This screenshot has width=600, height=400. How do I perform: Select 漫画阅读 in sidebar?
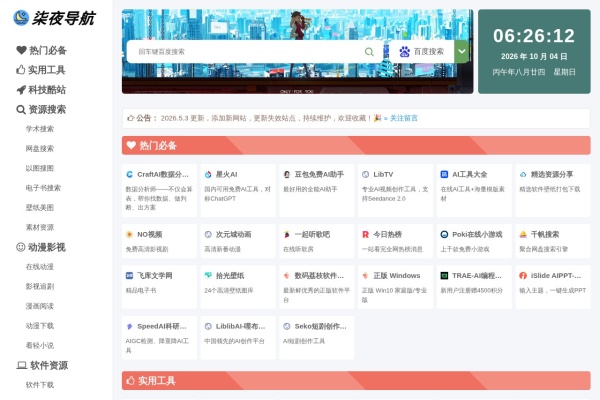pyautogui.click(x=40, y=306)
